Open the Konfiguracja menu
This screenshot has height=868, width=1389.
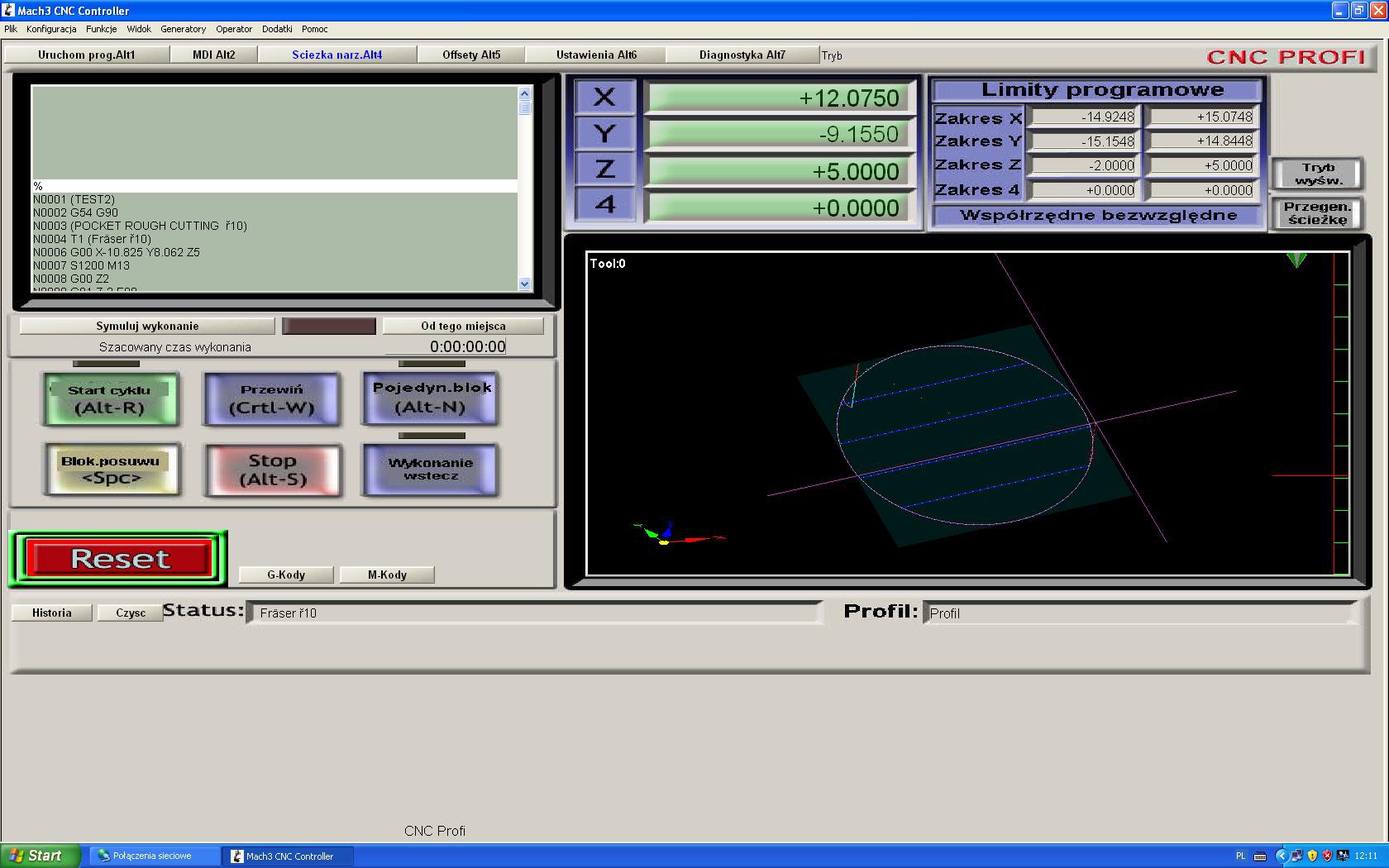(51, 29)
